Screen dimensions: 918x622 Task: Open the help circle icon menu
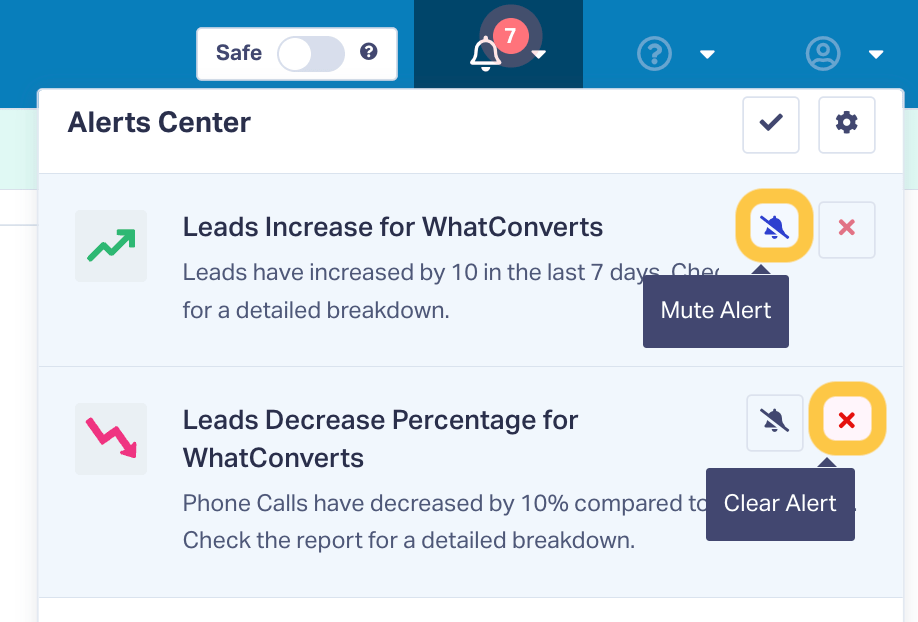pyautogui.click(x=654, y=54)
